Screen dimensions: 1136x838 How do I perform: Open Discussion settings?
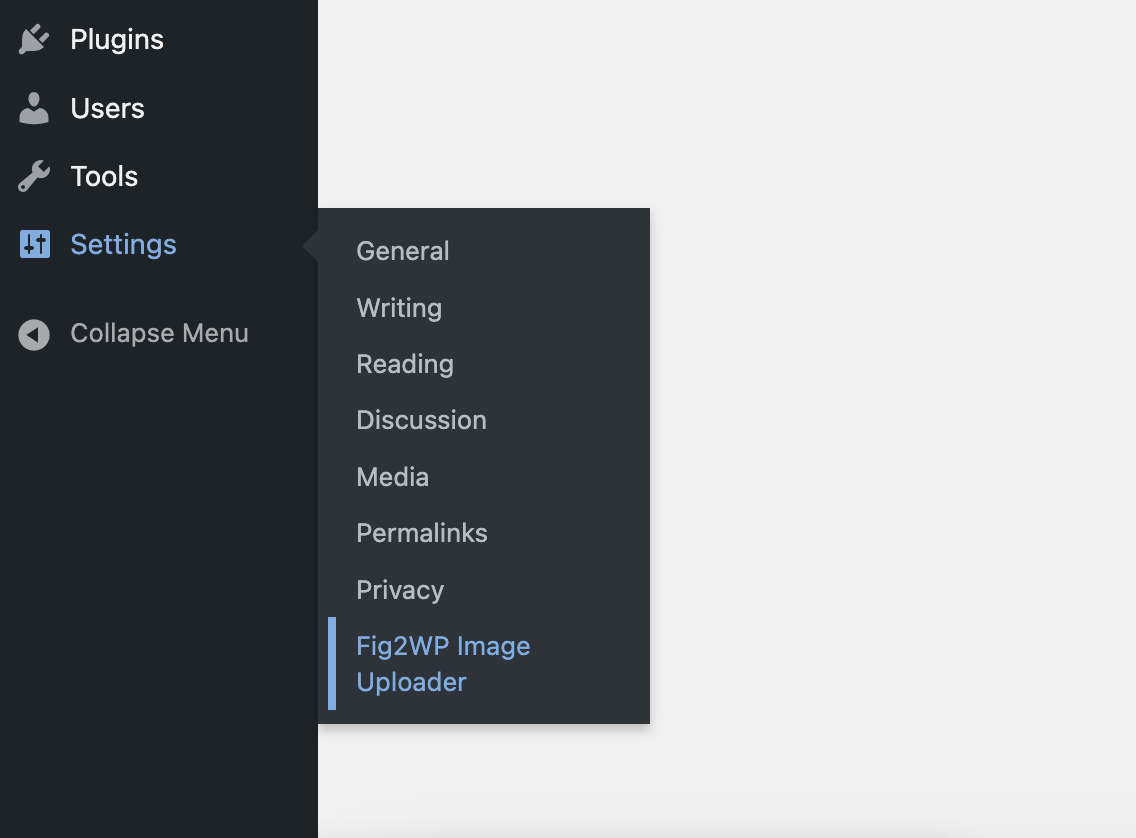click(421, 420)
